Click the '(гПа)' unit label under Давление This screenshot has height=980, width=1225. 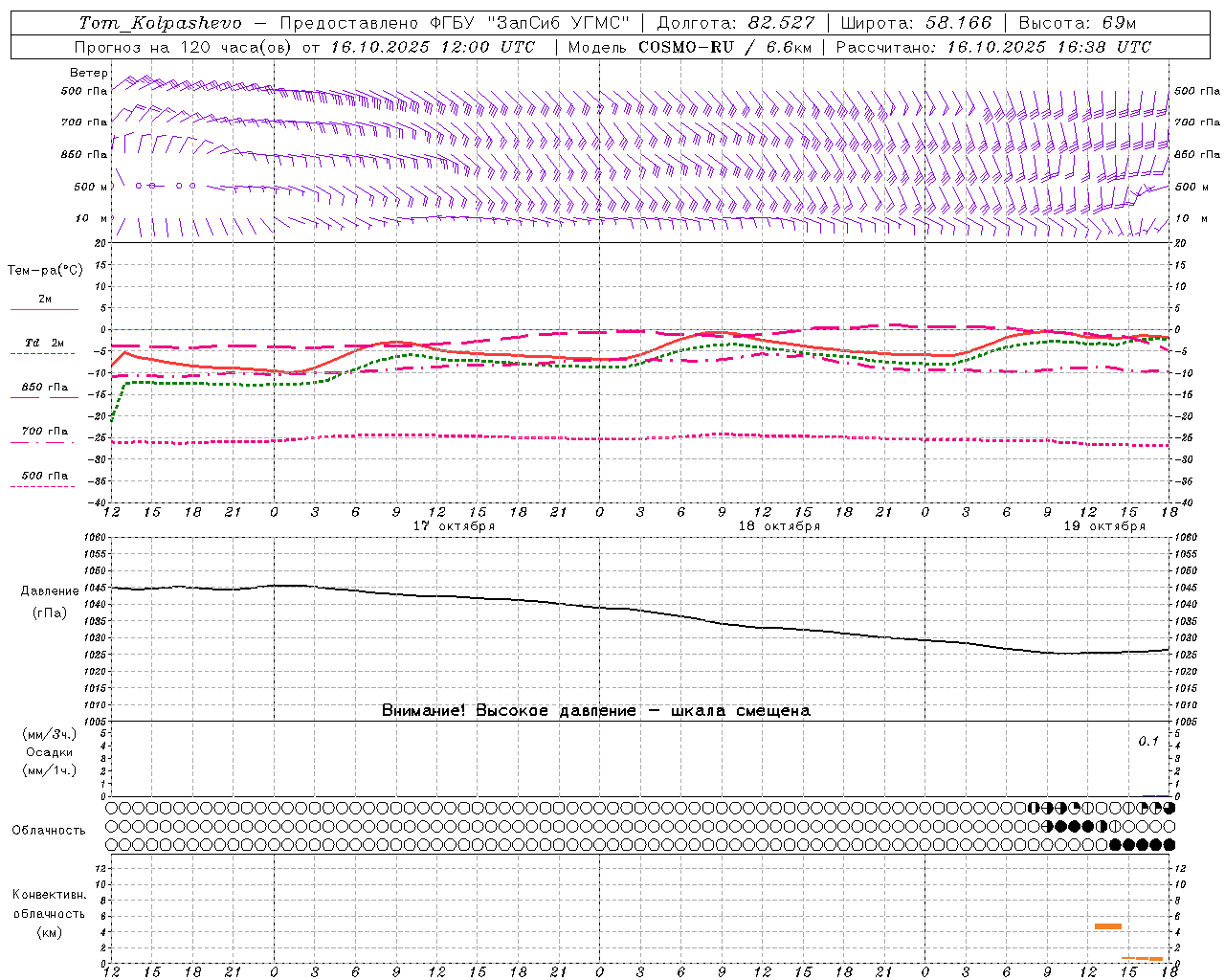[50, 613]
